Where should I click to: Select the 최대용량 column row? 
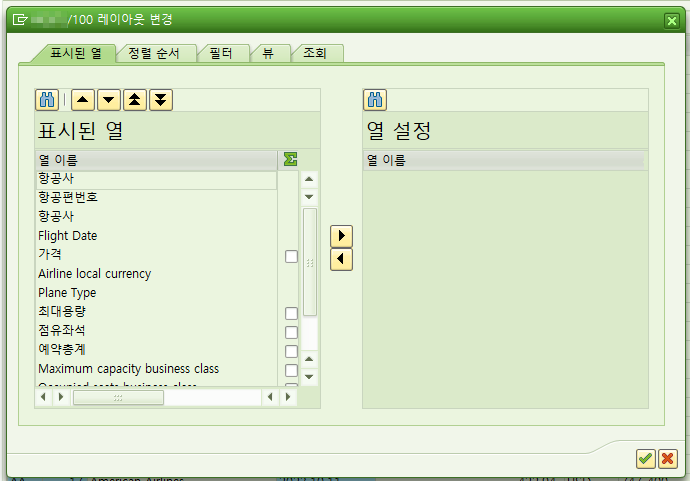pyautogui.click(x=156, y=311)
